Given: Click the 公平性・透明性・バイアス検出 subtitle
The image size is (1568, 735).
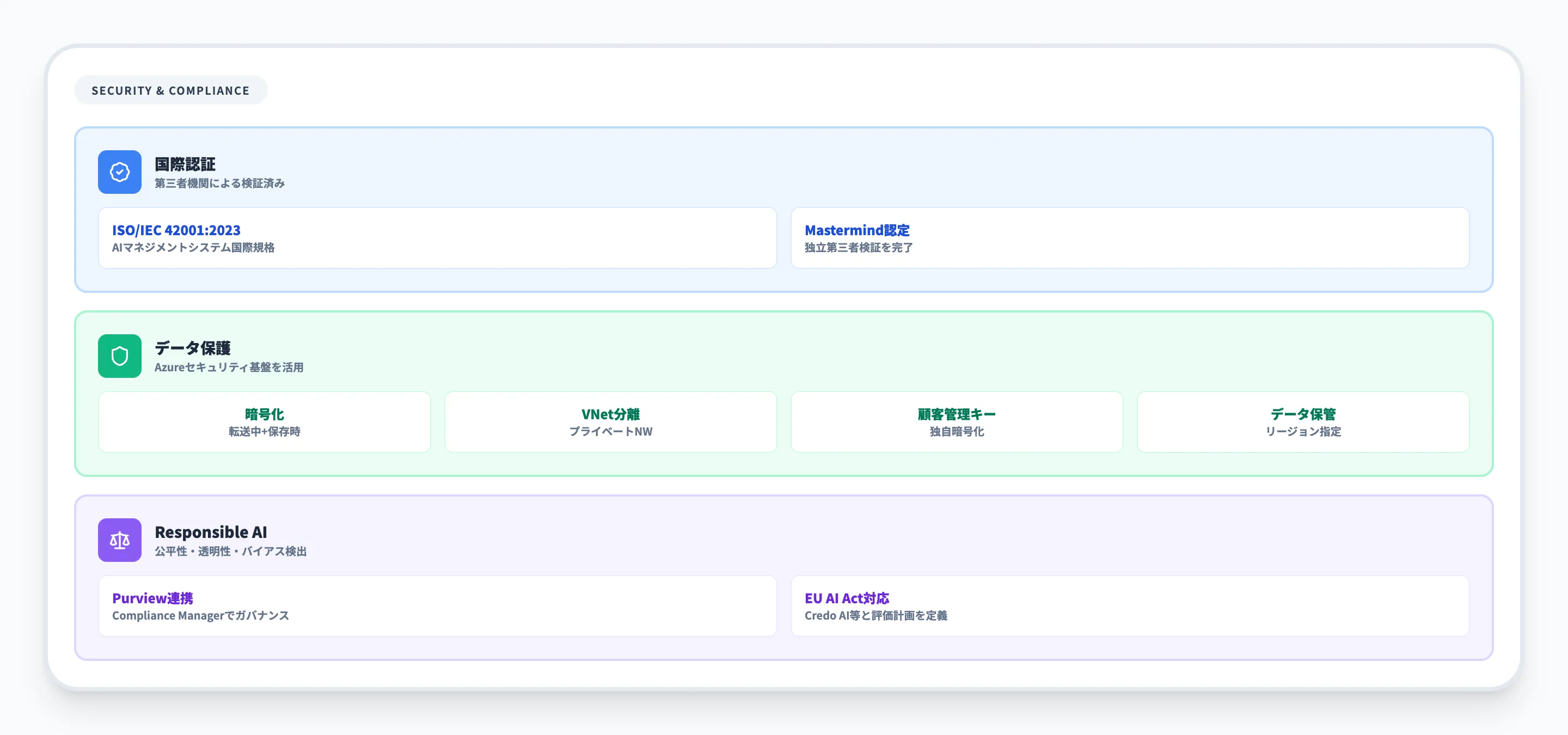Looking at the screenshot, I should pos(230,551).
